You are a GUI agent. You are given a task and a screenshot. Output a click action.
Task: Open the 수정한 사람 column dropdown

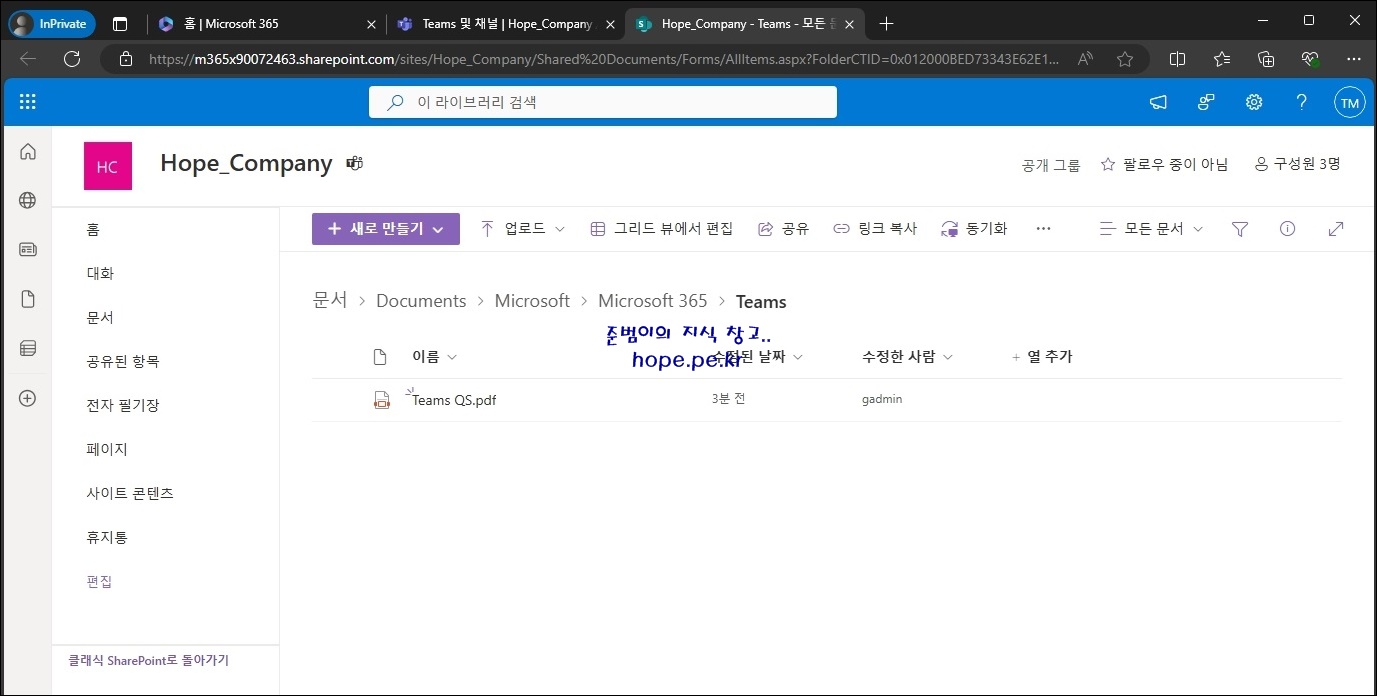(907, 357)
